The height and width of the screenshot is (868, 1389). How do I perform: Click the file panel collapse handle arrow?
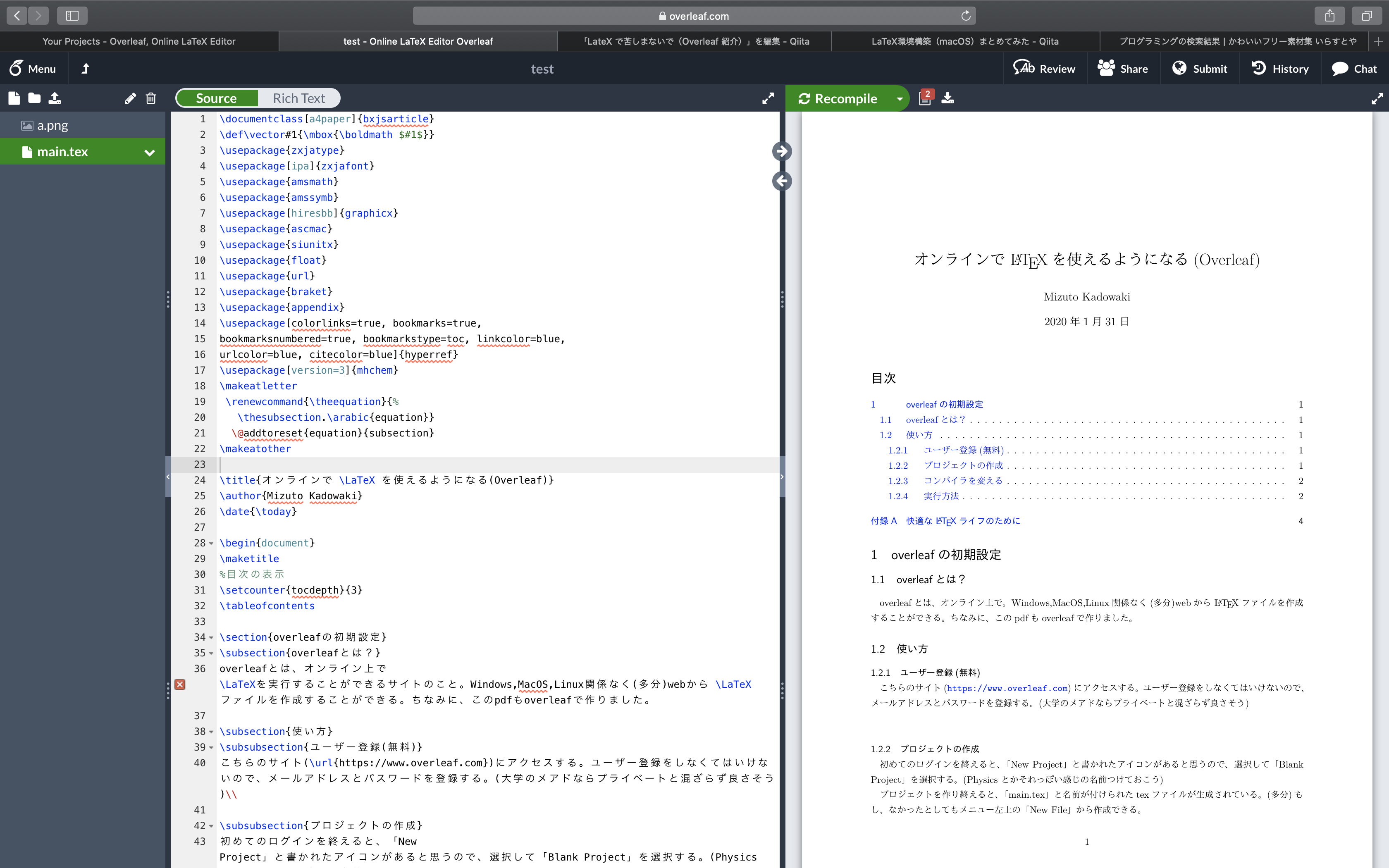pyautogui.click(x=168, y=477)
